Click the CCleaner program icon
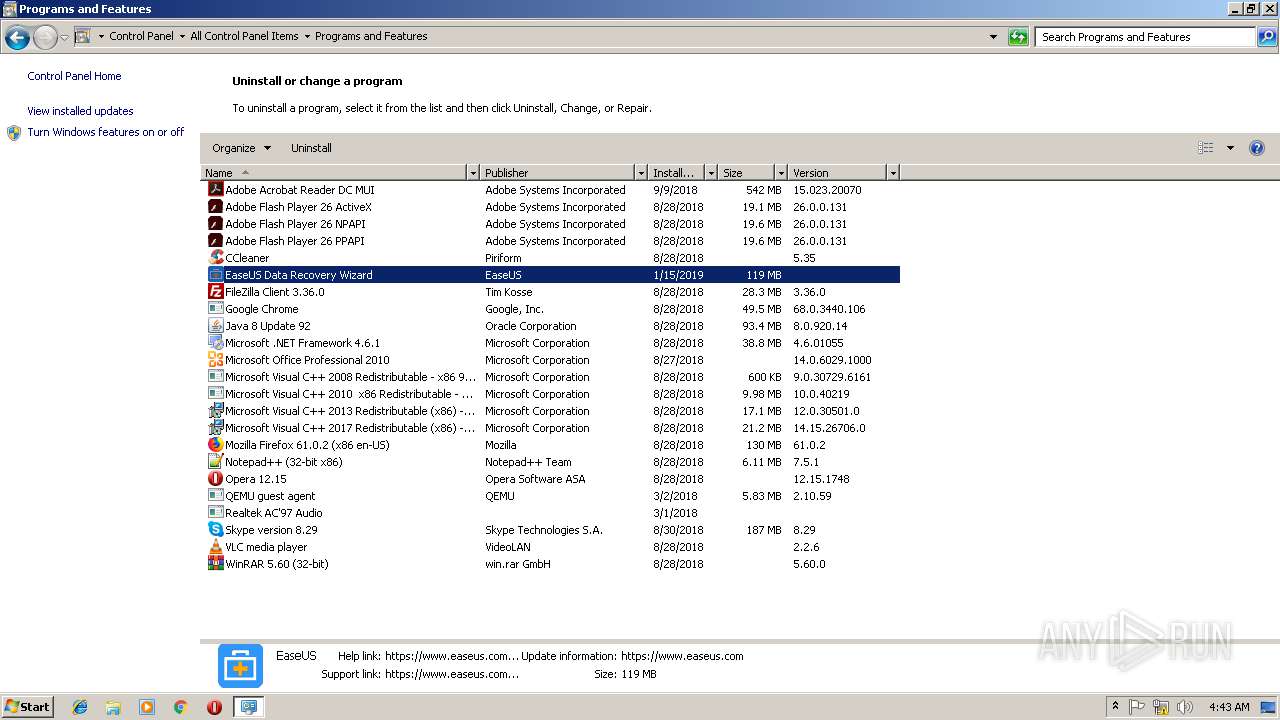This screenshot has width=1280, height=720. point(215,258)
